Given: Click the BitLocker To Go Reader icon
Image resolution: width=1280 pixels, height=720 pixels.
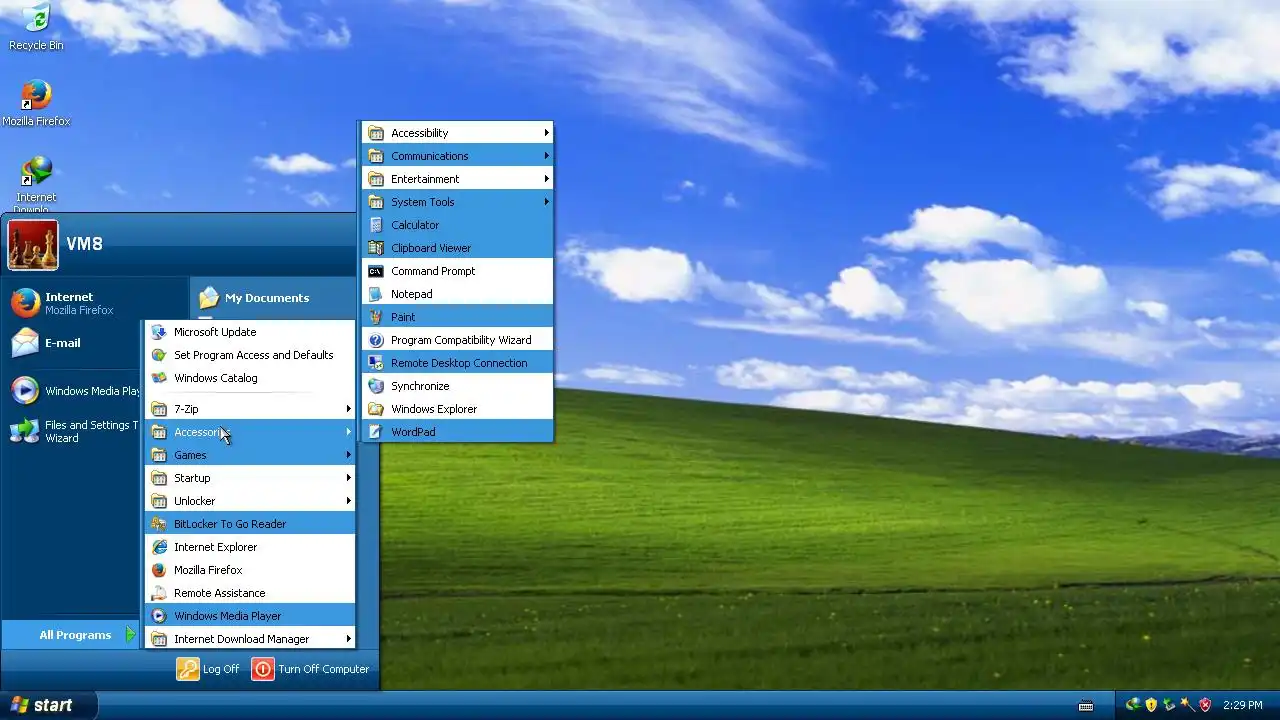Looking at the screenshot, I should click(158, 524).
